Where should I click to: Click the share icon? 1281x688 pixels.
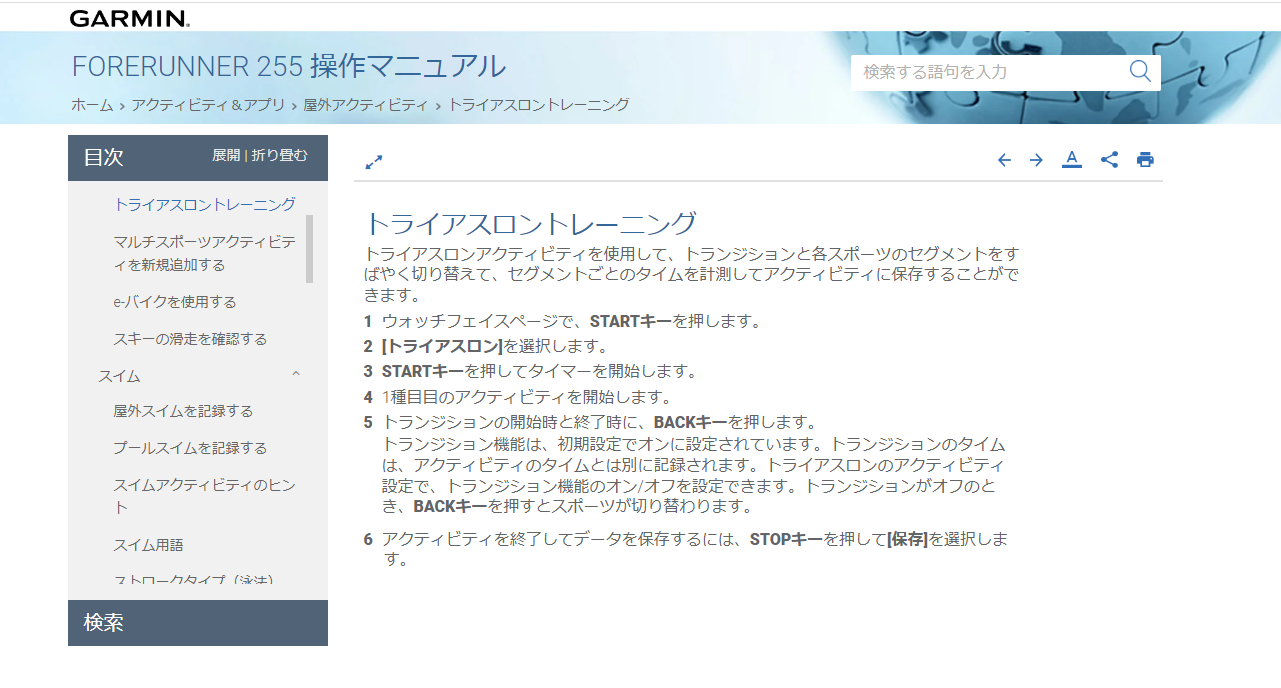coord(1109,159)
